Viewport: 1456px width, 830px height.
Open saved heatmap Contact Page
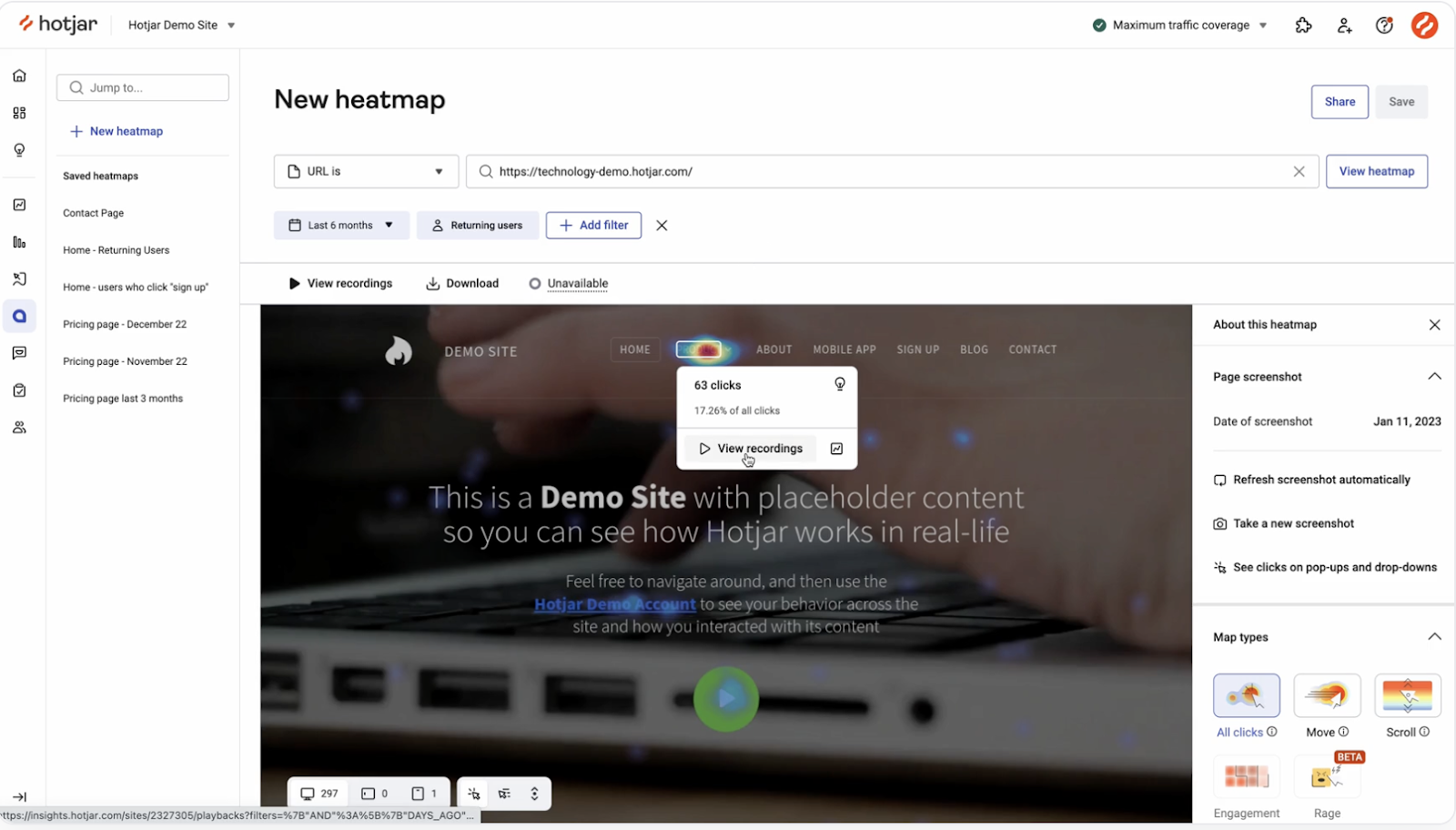click(x=93, y=213)
